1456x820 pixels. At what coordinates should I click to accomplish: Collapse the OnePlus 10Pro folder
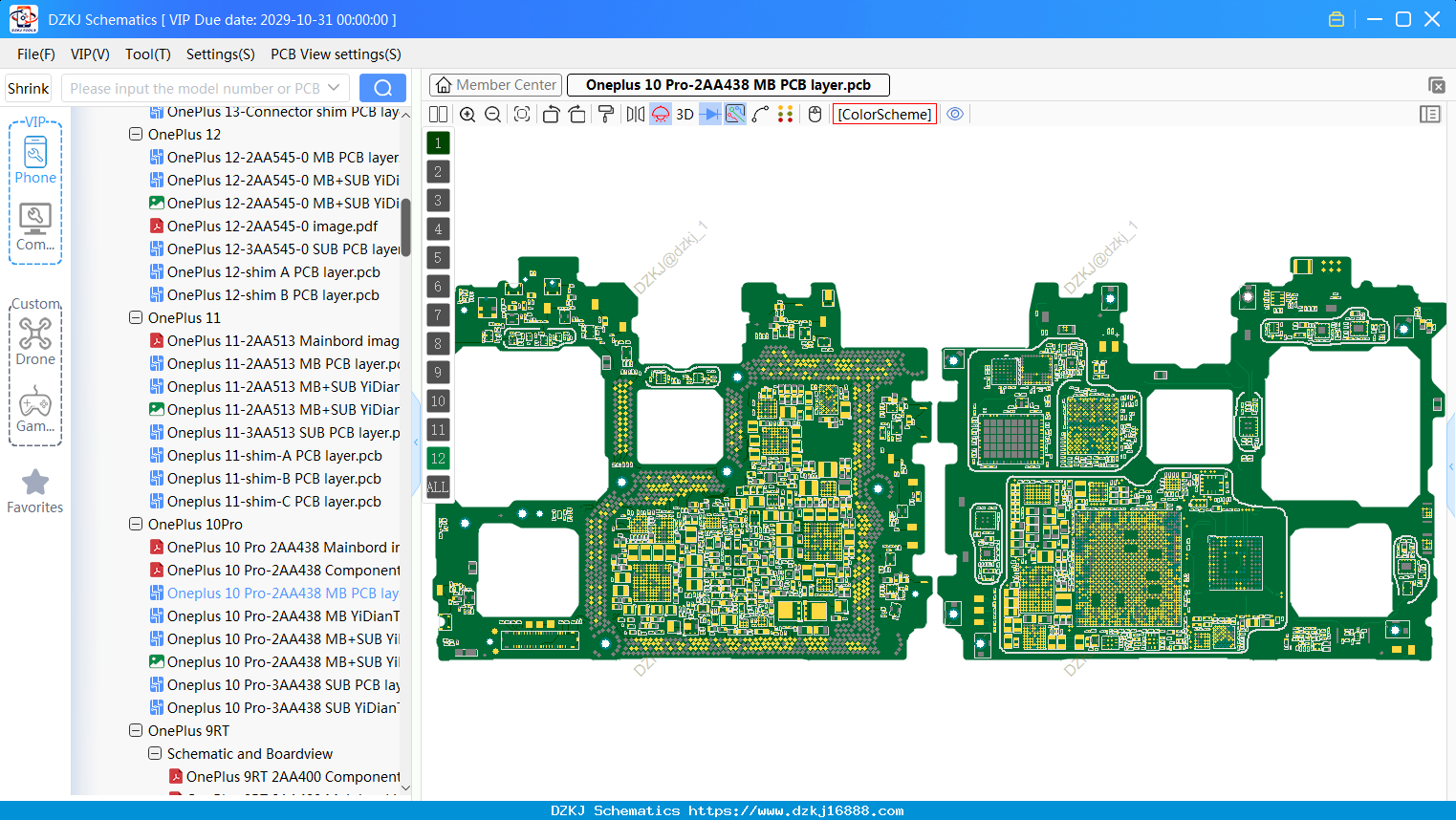click(136, 525)
